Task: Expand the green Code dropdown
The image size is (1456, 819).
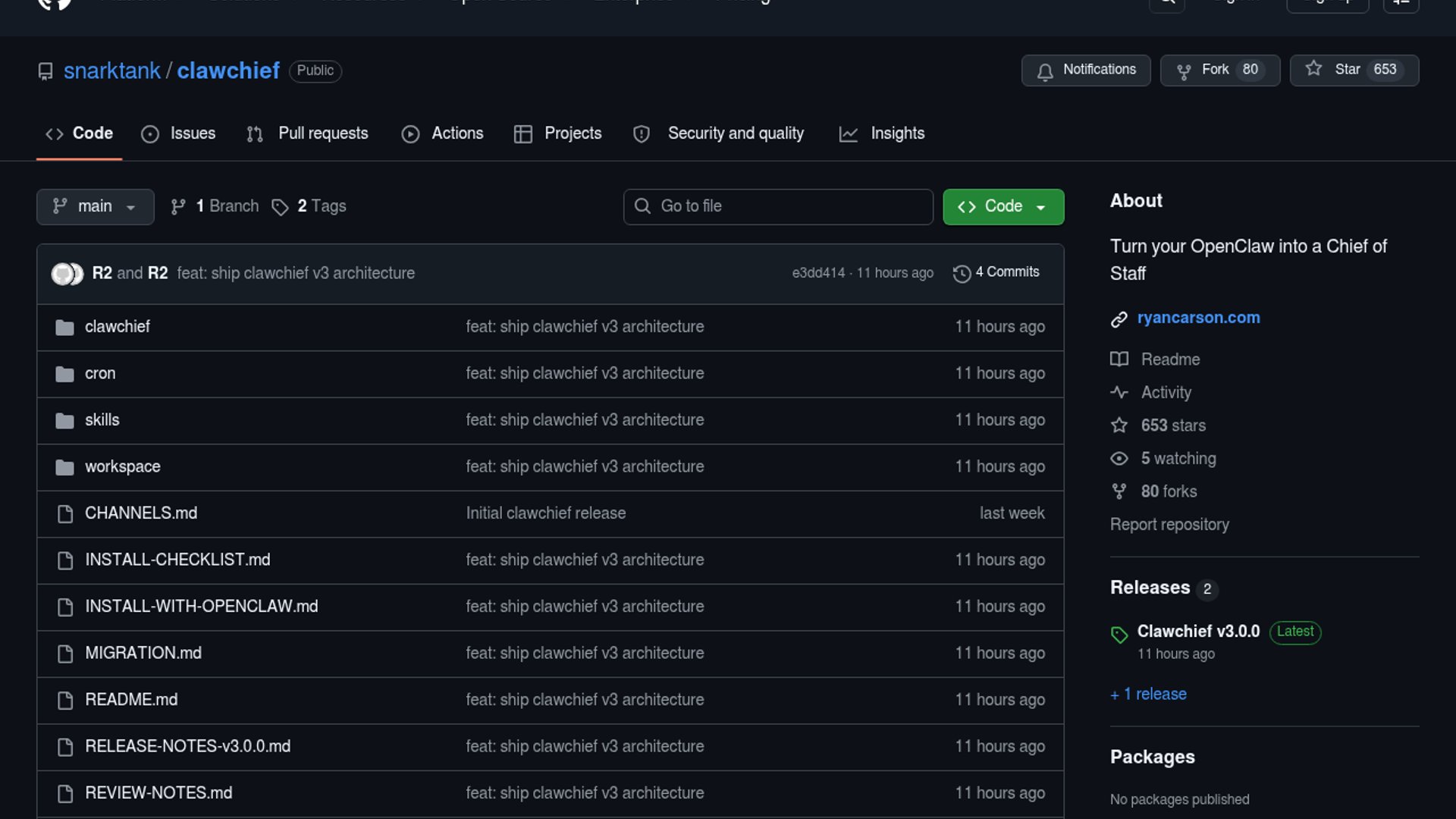Action: 1003,207
